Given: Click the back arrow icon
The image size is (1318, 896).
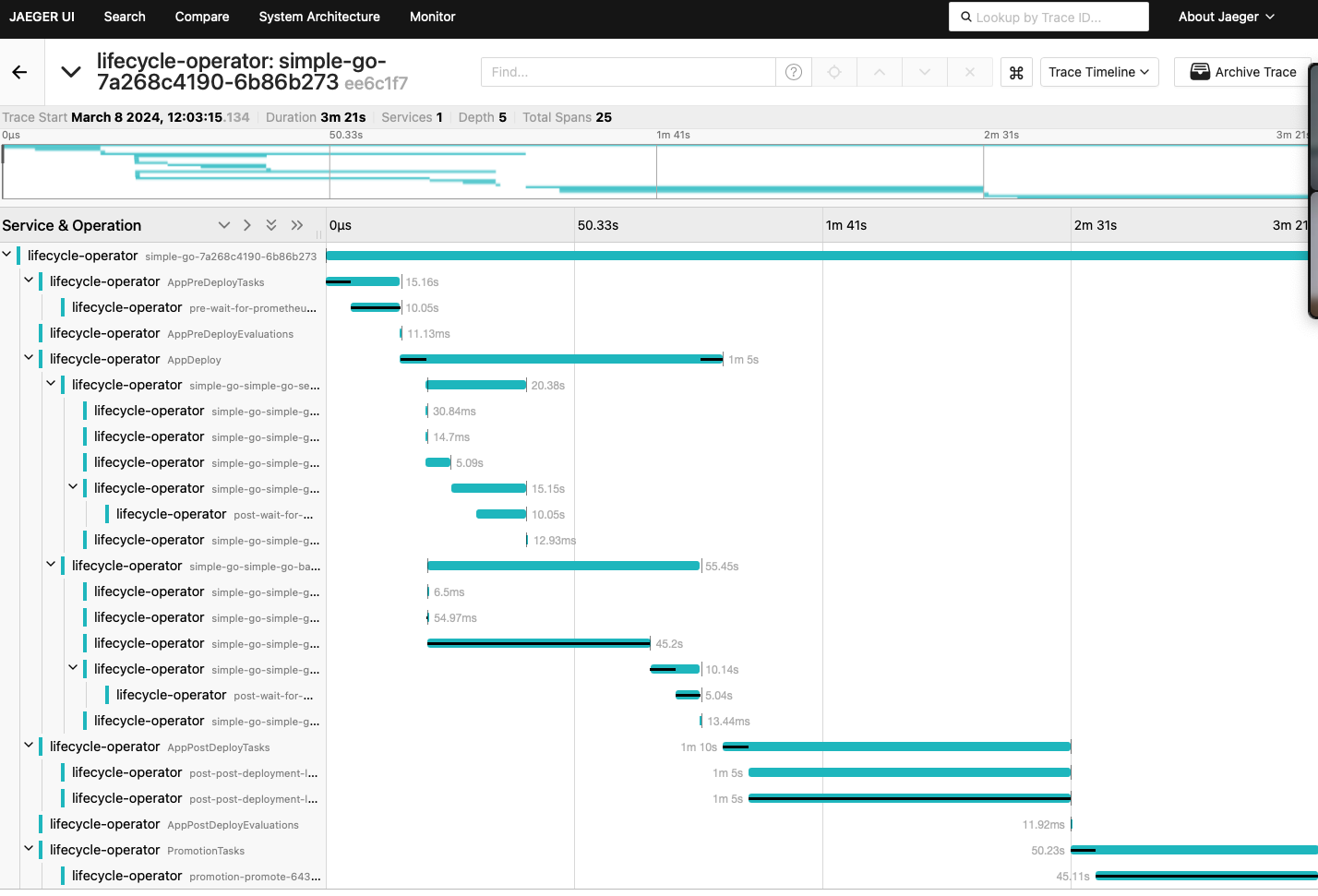Looking at the screenshot, I should tap(19, 72).
